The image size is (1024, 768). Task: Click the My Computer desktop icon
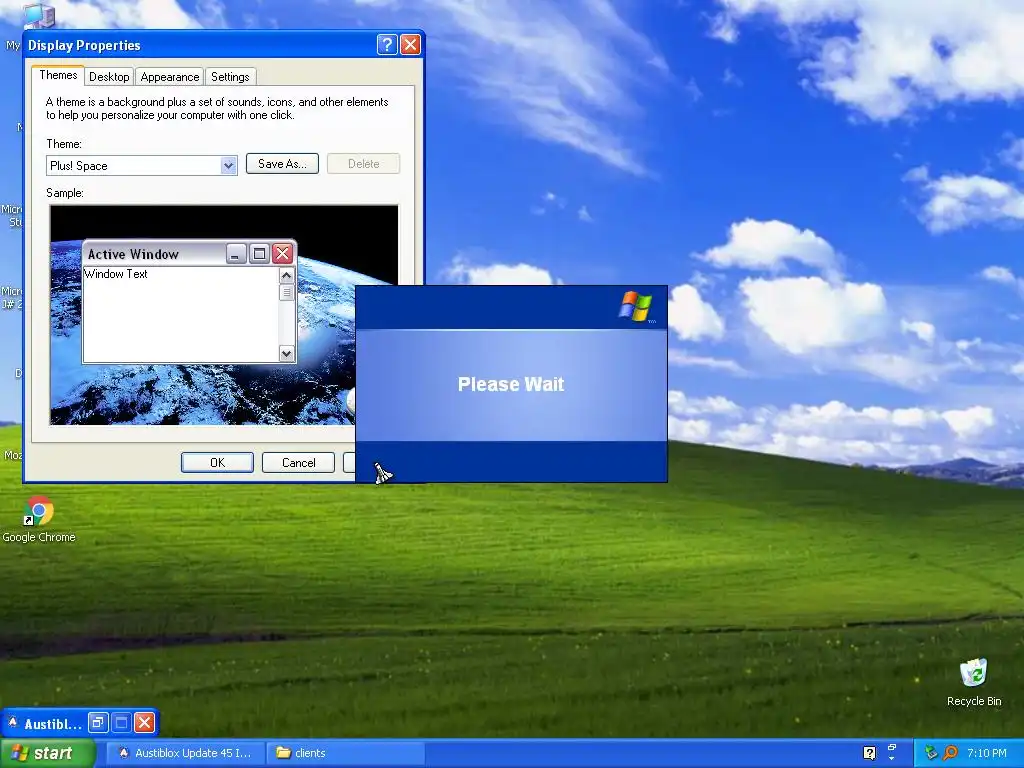tap(38, 16)
